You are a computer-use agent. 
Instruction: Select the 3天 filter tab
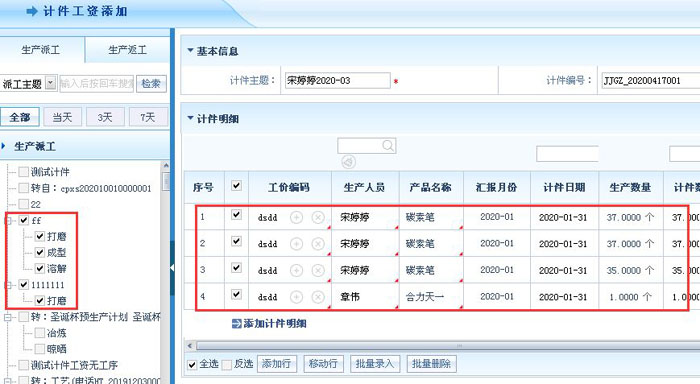(105, 117)
